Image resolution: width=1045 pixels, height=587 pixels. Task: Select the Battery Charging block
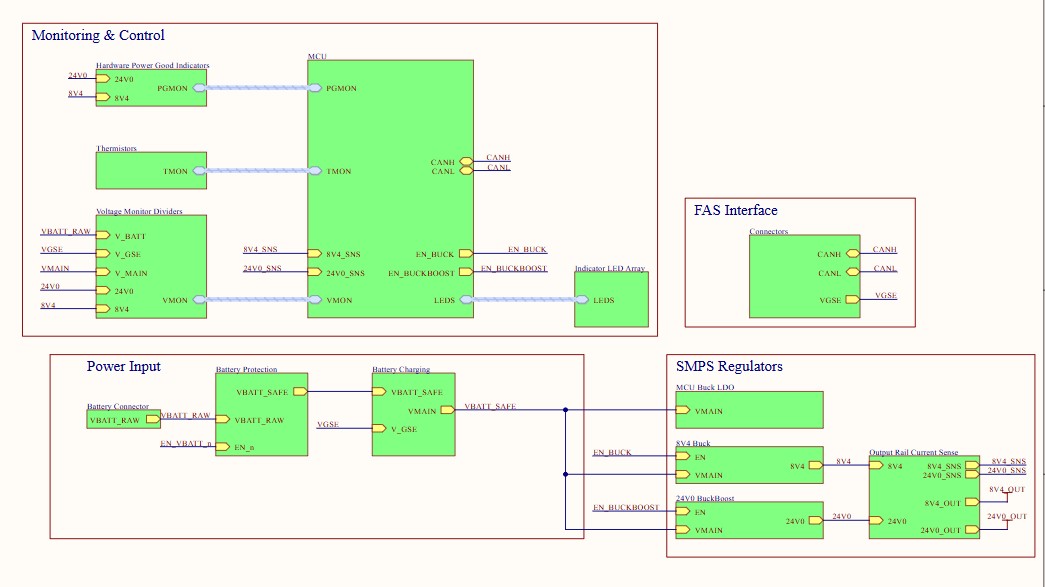[x=413, y=412]
